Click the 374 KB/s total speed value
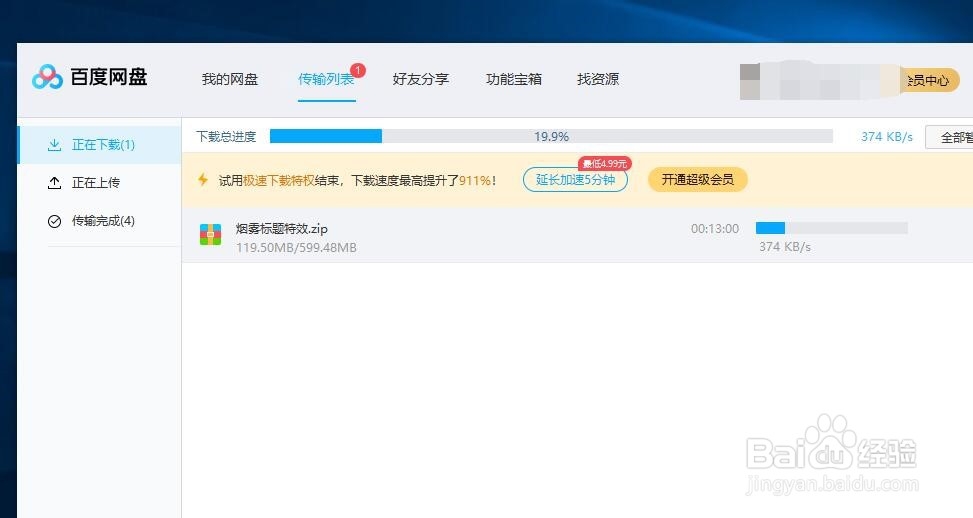The height and width of the screenshot is (518, 973). click(x=887, y=136)
